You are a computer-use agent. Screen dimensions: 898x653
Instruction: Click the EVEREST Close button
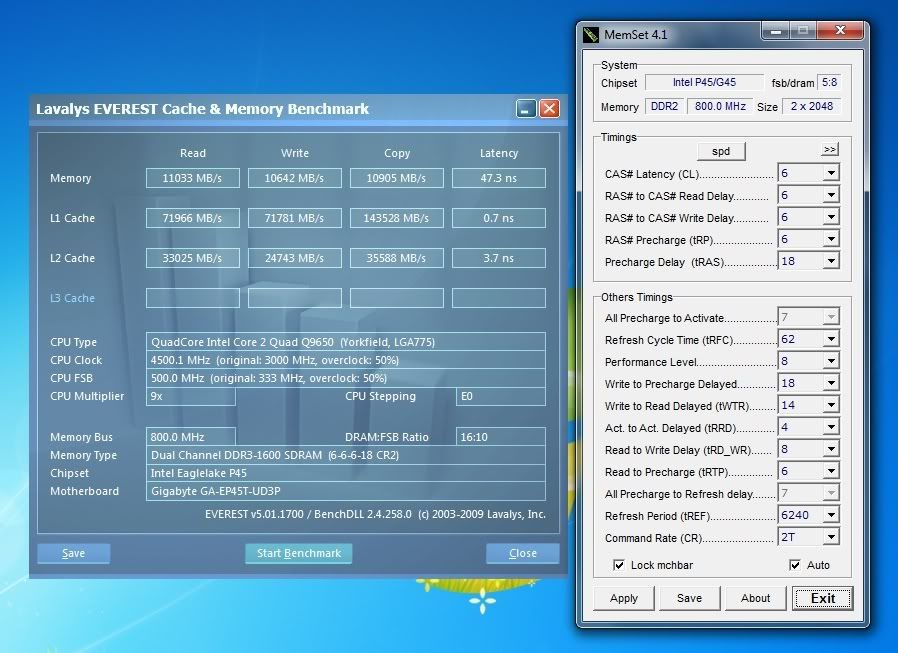pyautogui.click(x=522, y=553)
